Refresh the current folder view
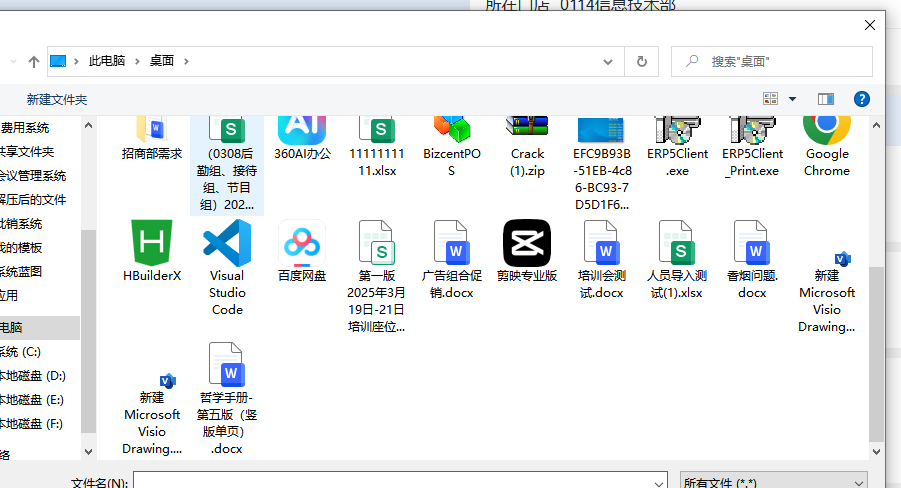This screenshot has width=901, height=488. pyautogui.click(x=641, y=62)
